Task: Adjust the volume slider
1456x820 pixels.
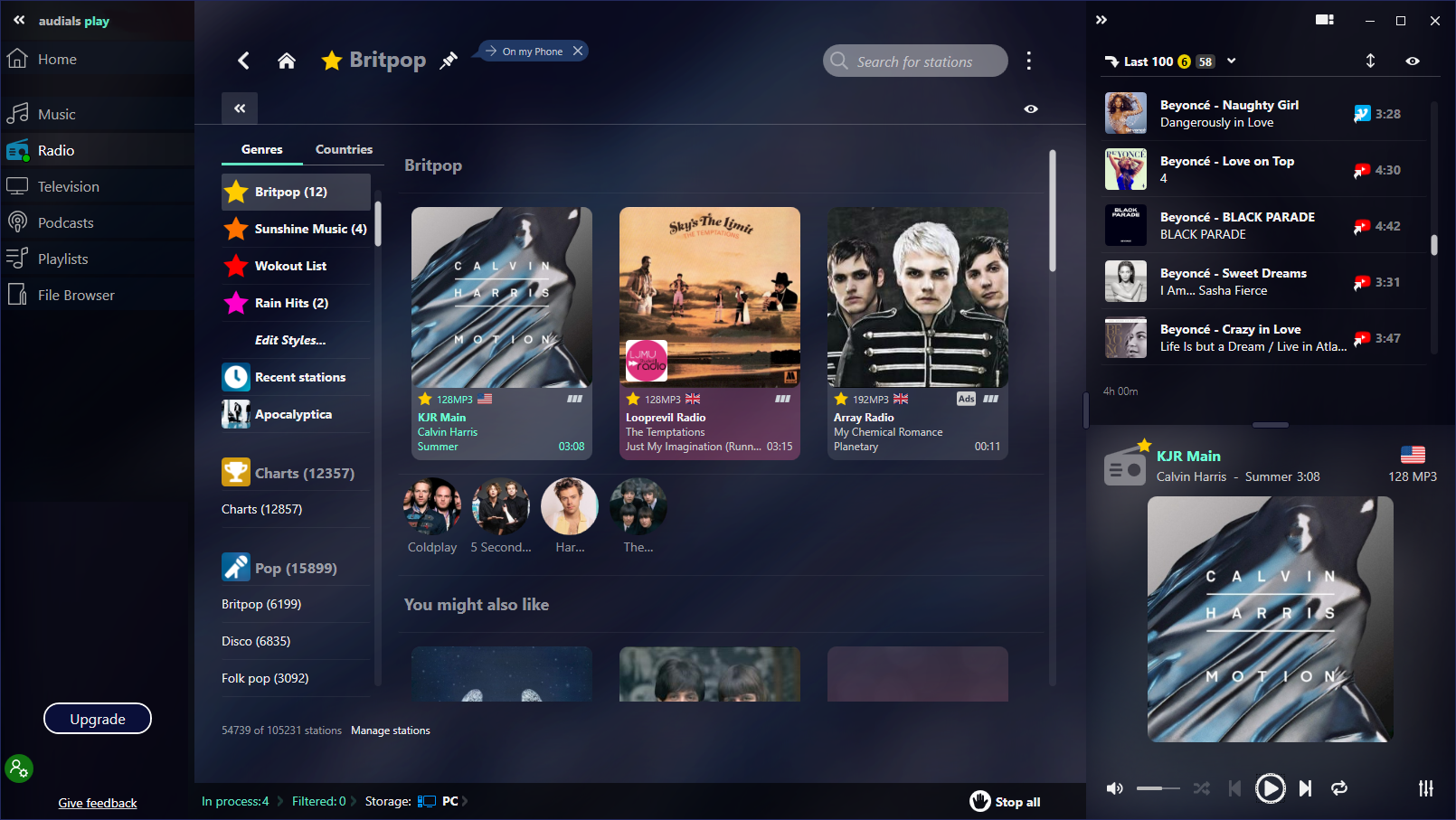Action: (x=1158, y=788)
